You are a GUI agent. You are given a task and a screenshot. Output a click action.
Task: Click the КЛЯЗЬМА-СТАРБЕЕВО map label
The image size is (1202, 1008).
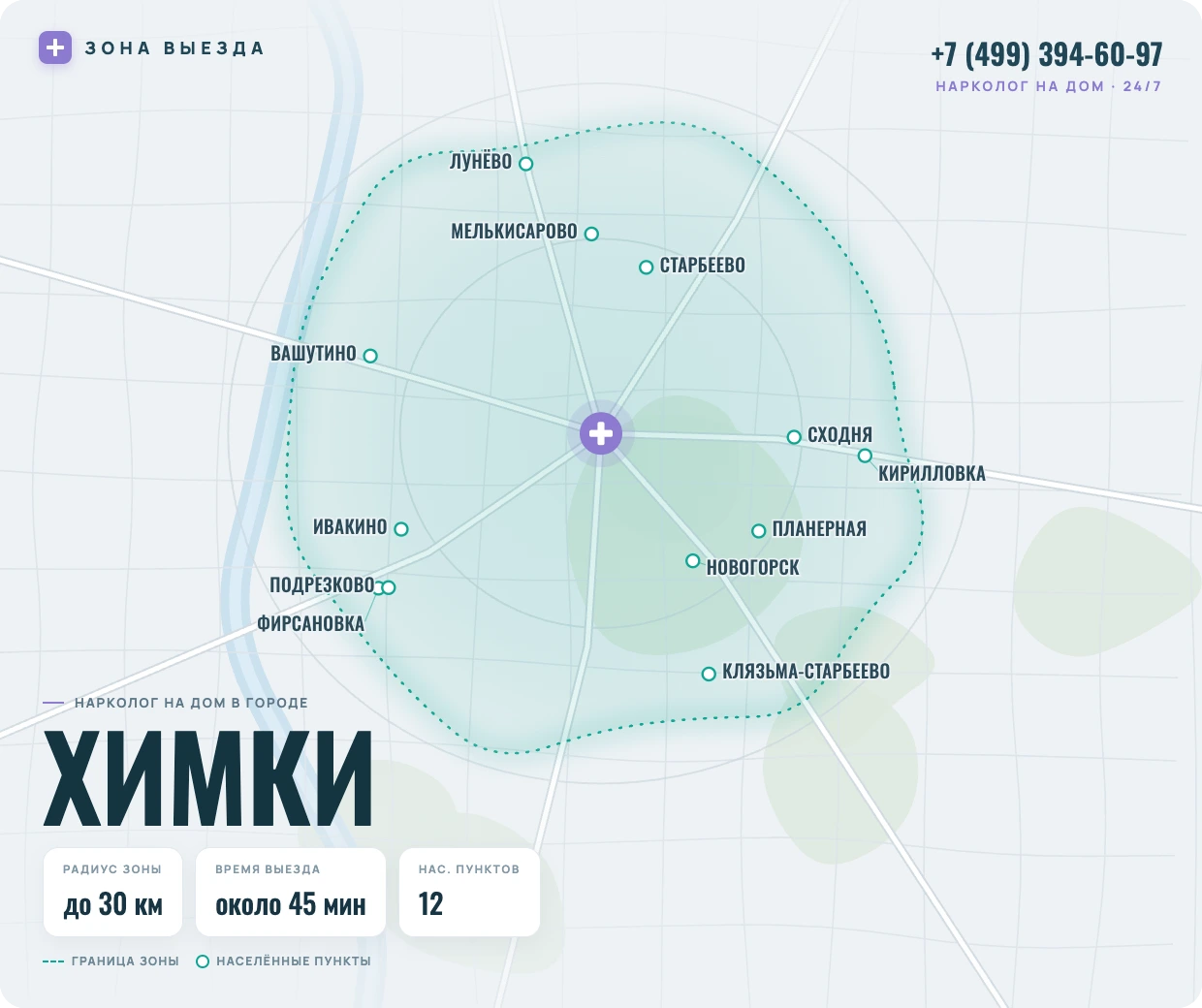coord(806,672)
